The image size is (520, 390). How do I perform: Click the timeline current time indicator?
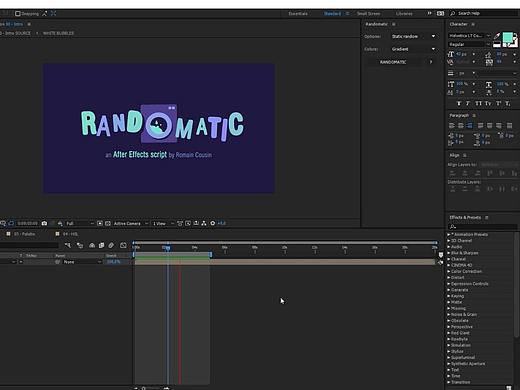click(168, 247)
